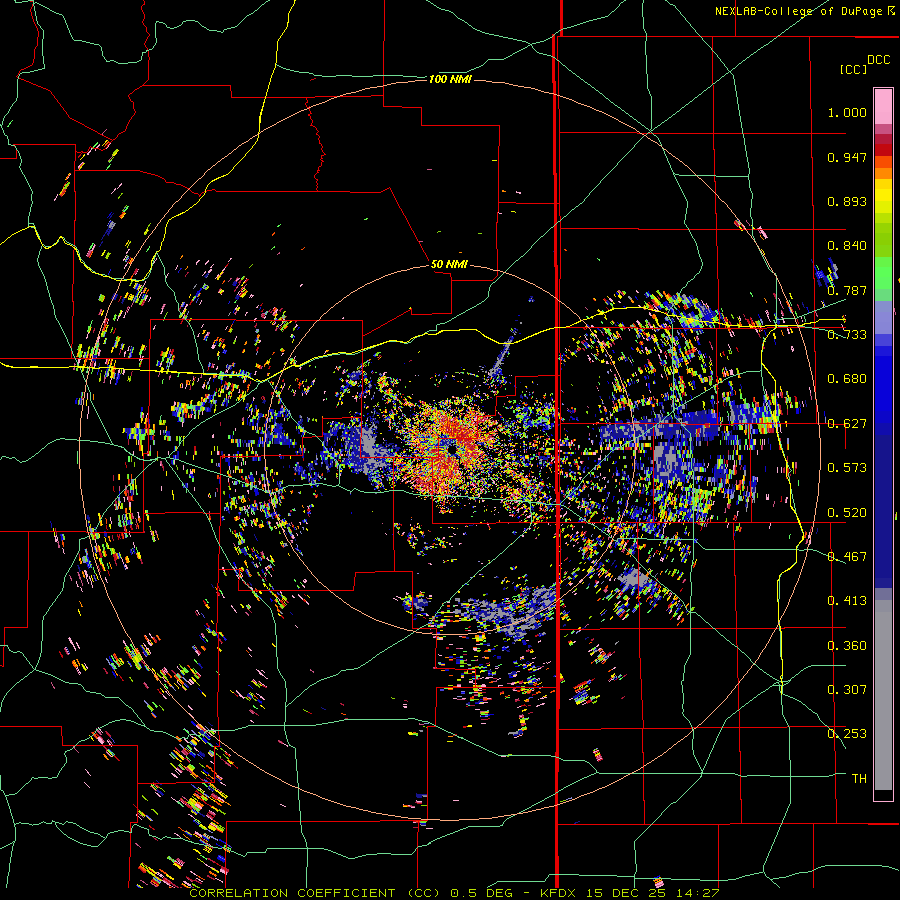Select the 0.573 scale value
900x900 pixels.
coord(847,468)
